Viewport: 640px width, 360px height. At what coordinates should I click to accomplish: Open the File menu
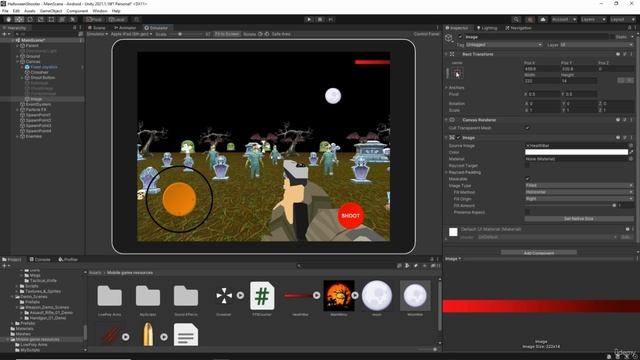coord(5,11)
